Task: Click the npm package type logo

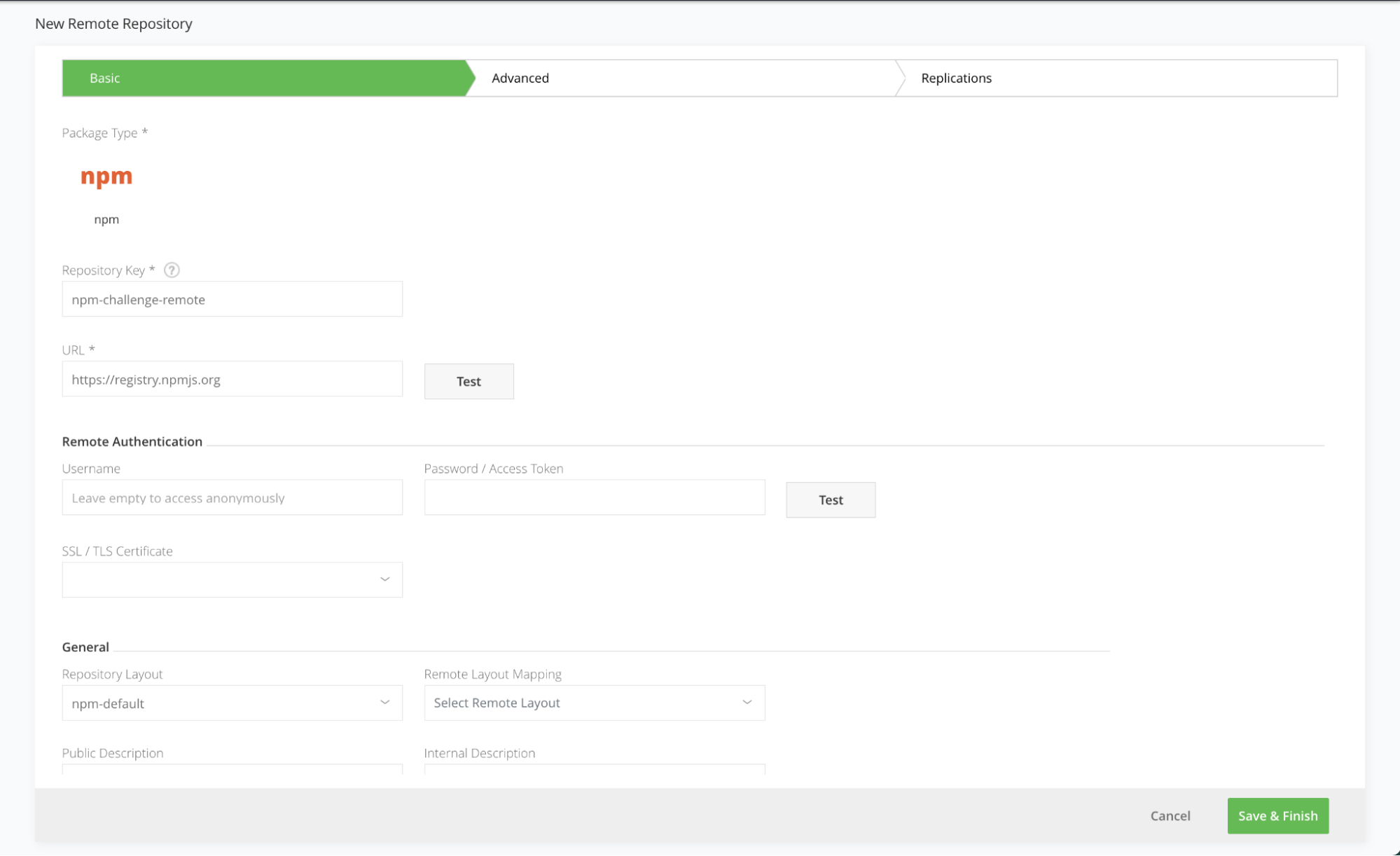Action: 106,177
